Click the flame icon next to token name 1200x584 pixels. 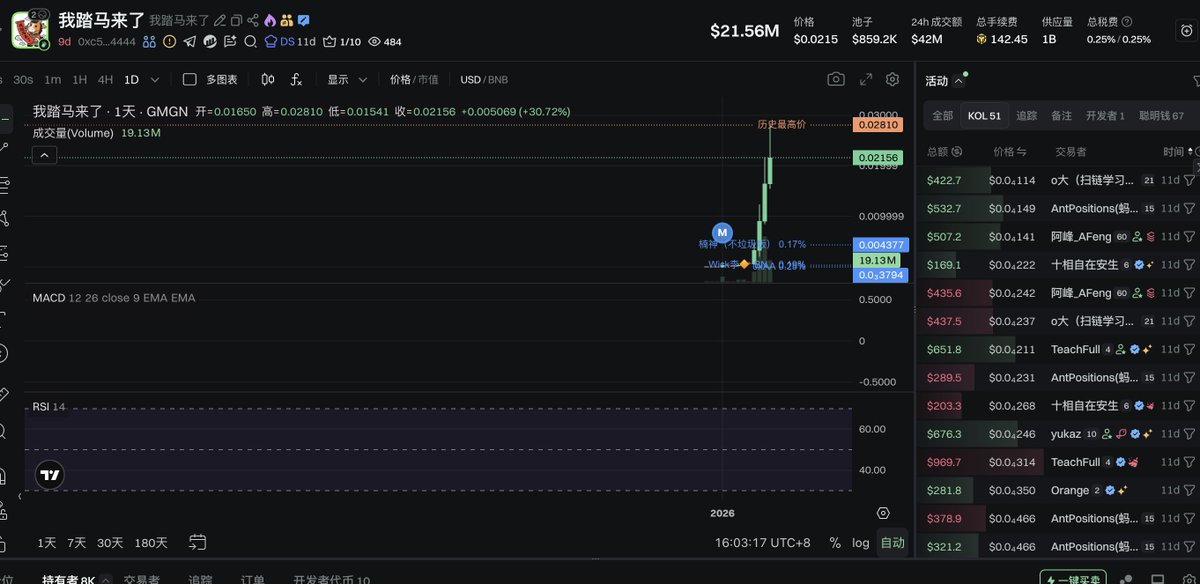click(268, 19)
